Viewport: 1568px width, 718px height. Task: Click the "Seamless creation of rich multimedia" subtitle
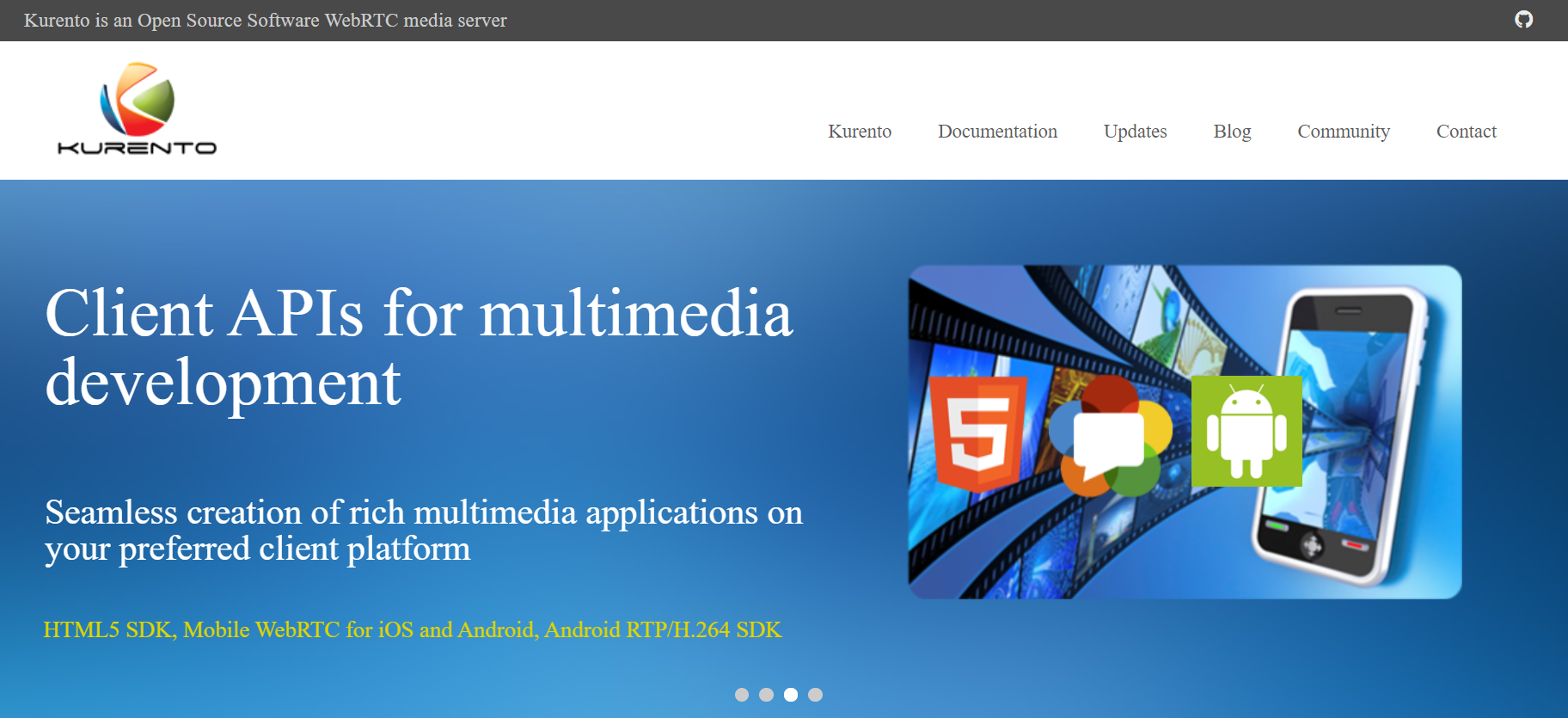pyautogui.click(x=423, y=530)
